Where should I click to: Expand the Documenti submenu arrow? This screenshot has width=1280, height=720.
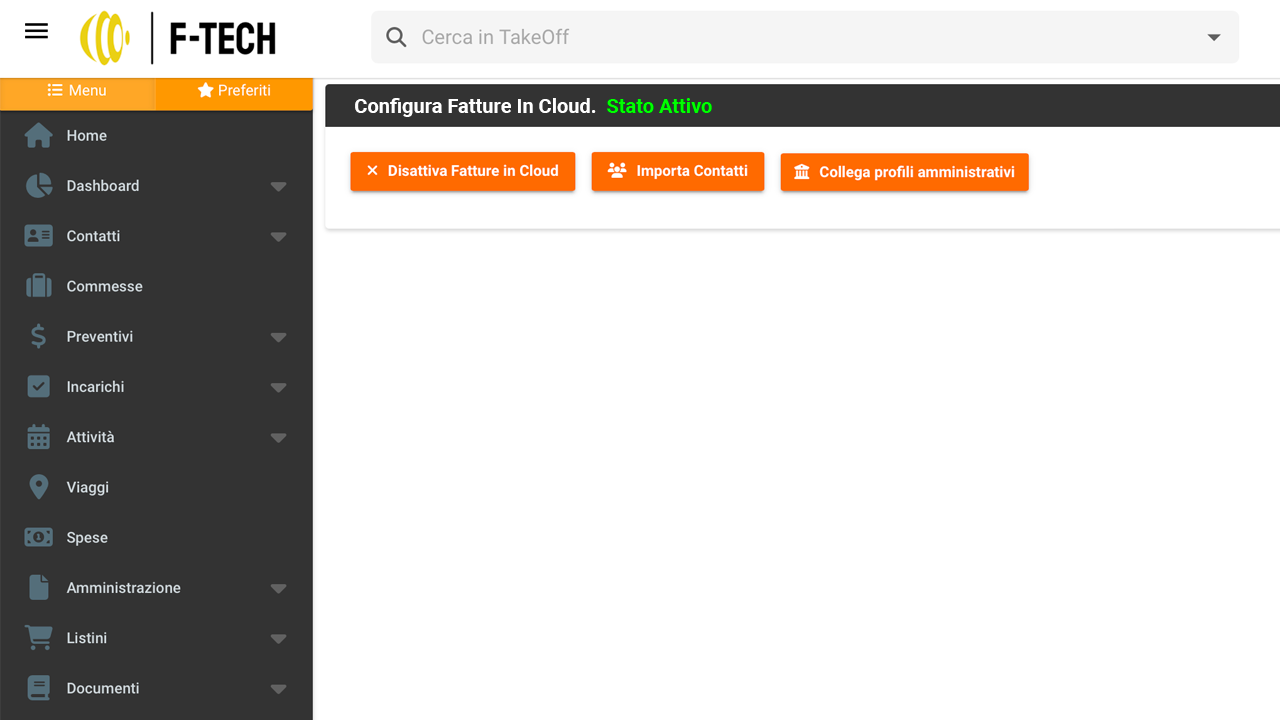[x=279, y=688]
